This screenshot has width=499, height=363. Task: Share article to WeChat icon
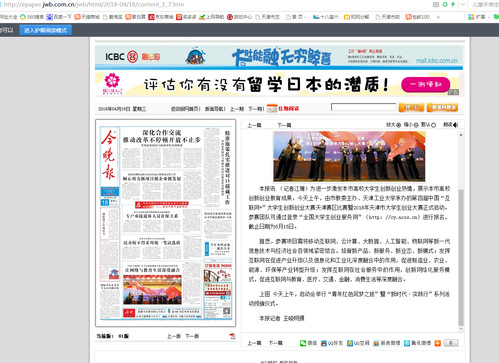click(x=303, y=343)
